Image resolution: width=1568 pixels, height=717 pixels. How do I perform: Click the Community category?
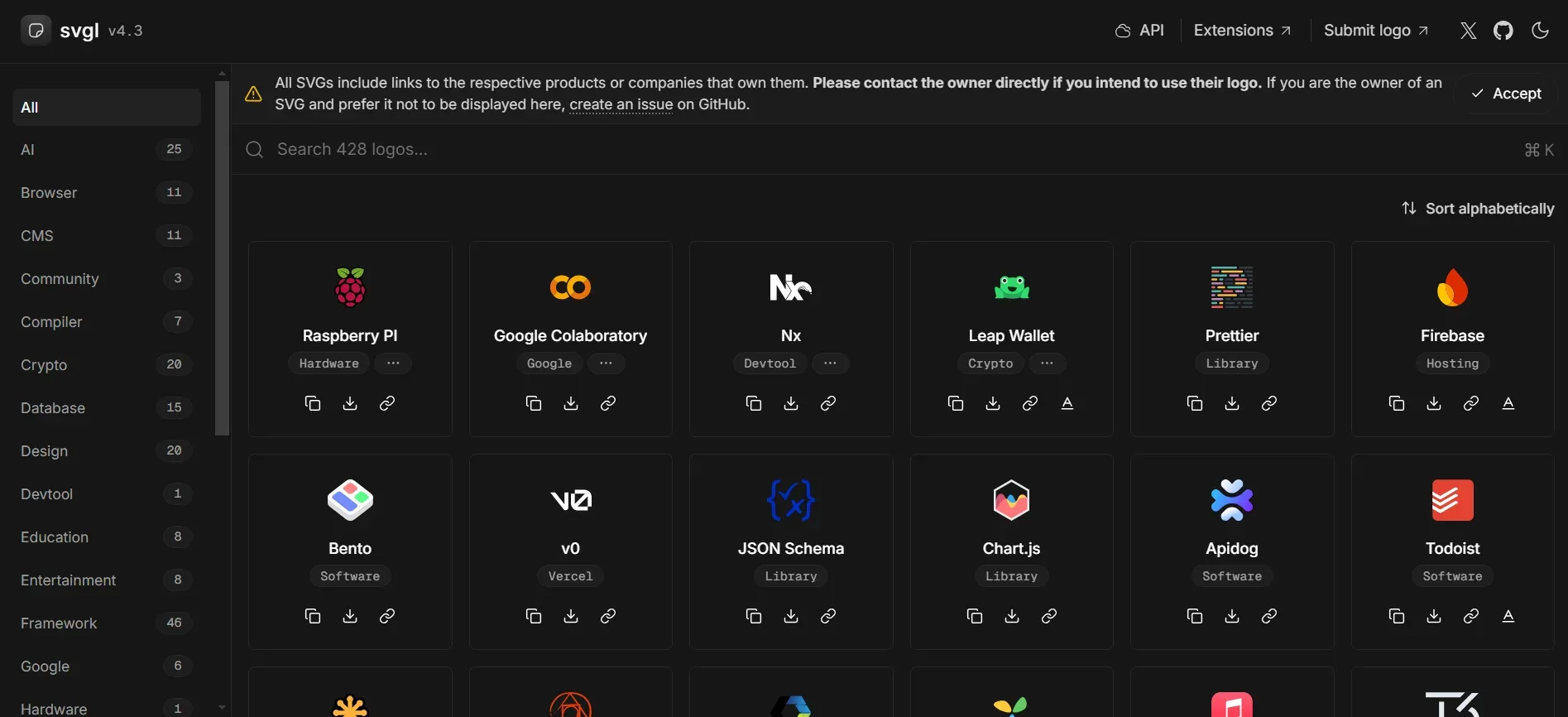coord(107,279)
